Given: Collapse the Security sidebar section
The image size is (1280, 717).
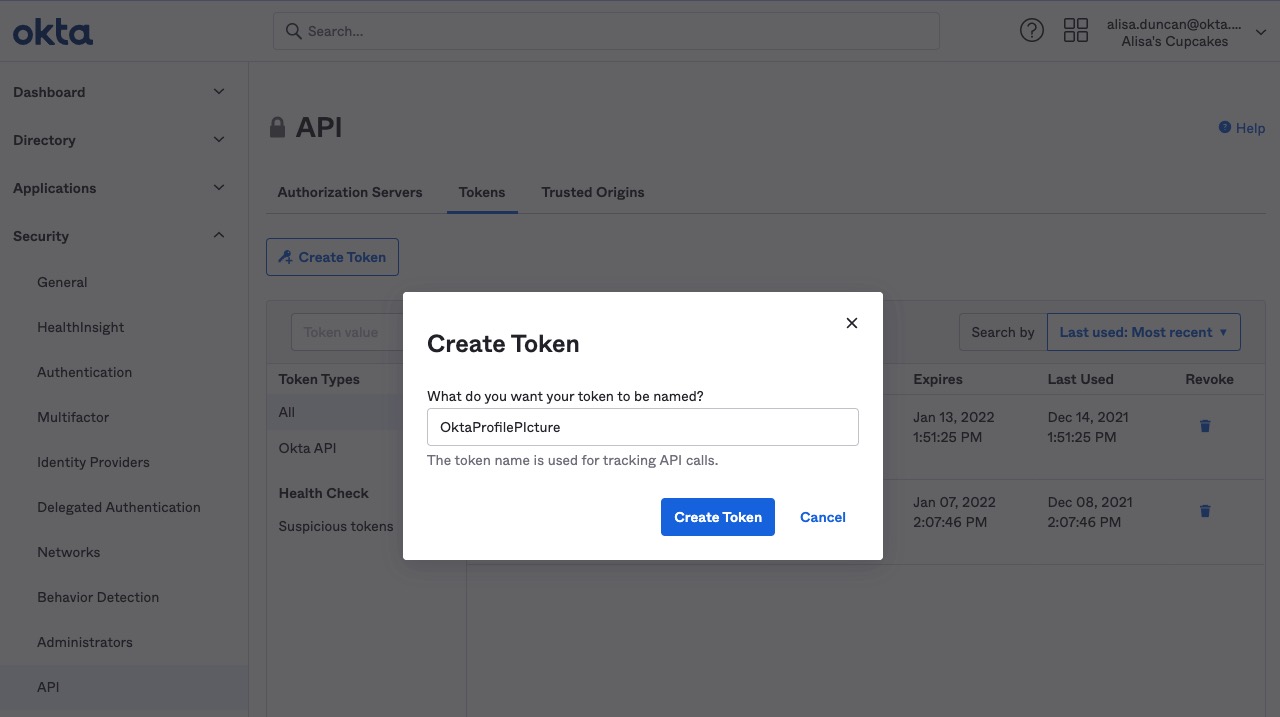Looking at the screenshot, I should (x=219, y=236).
